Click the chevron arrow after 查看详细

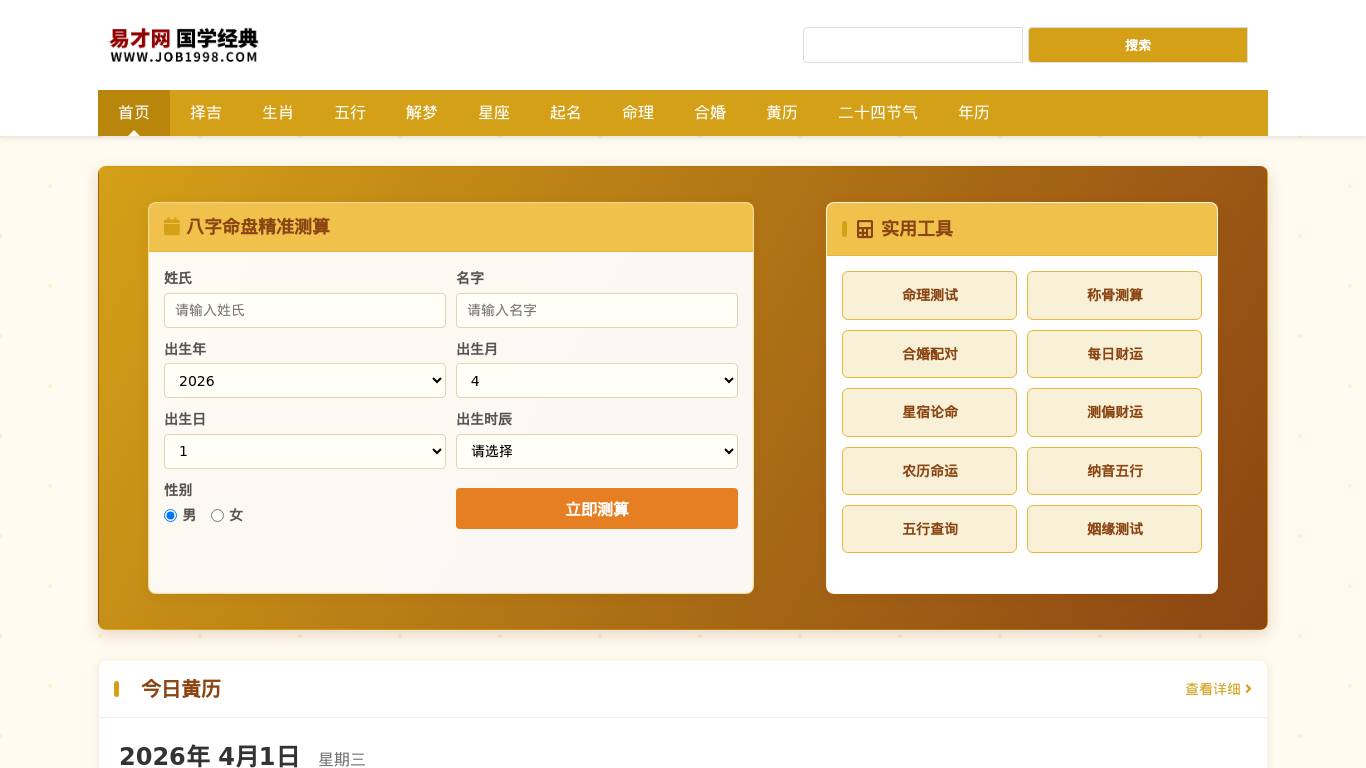1246,689
